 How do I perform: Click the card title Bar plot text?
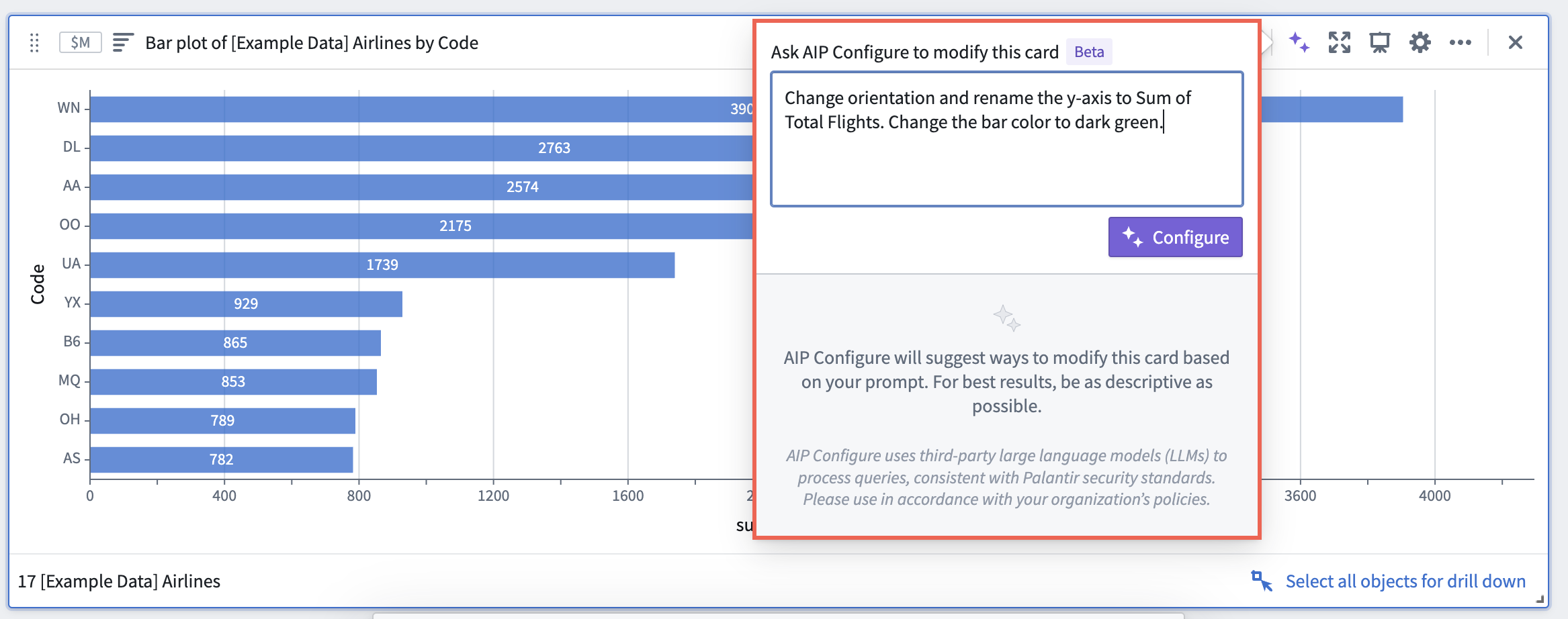[312, 43]
